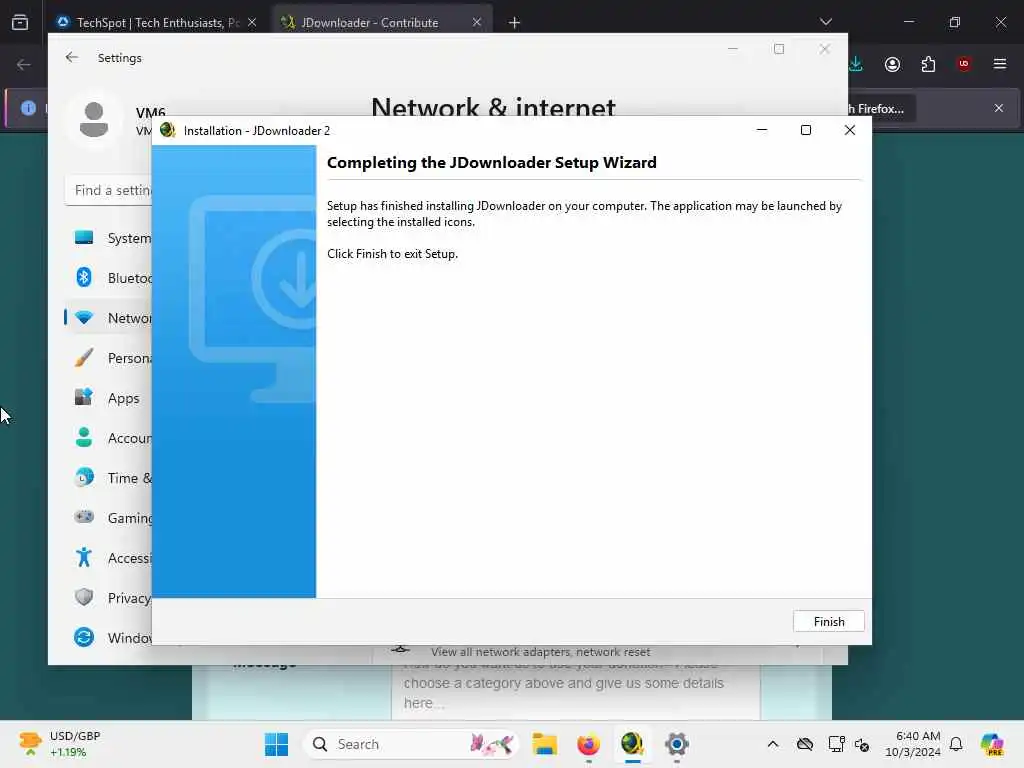Close the TechSpot browser tab
The image size is (1024, 768).
(252, 22)
